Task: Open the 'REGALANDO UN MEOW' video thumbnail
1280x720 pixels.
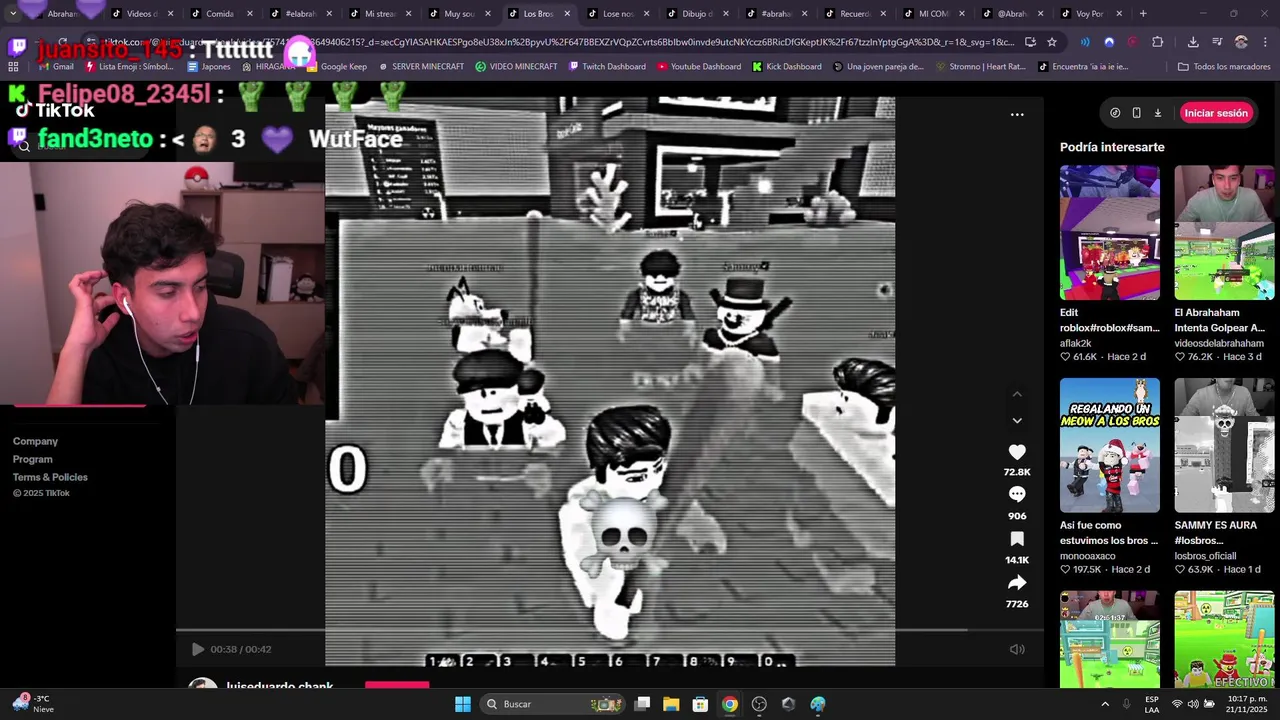Action: coord(1110,445)
